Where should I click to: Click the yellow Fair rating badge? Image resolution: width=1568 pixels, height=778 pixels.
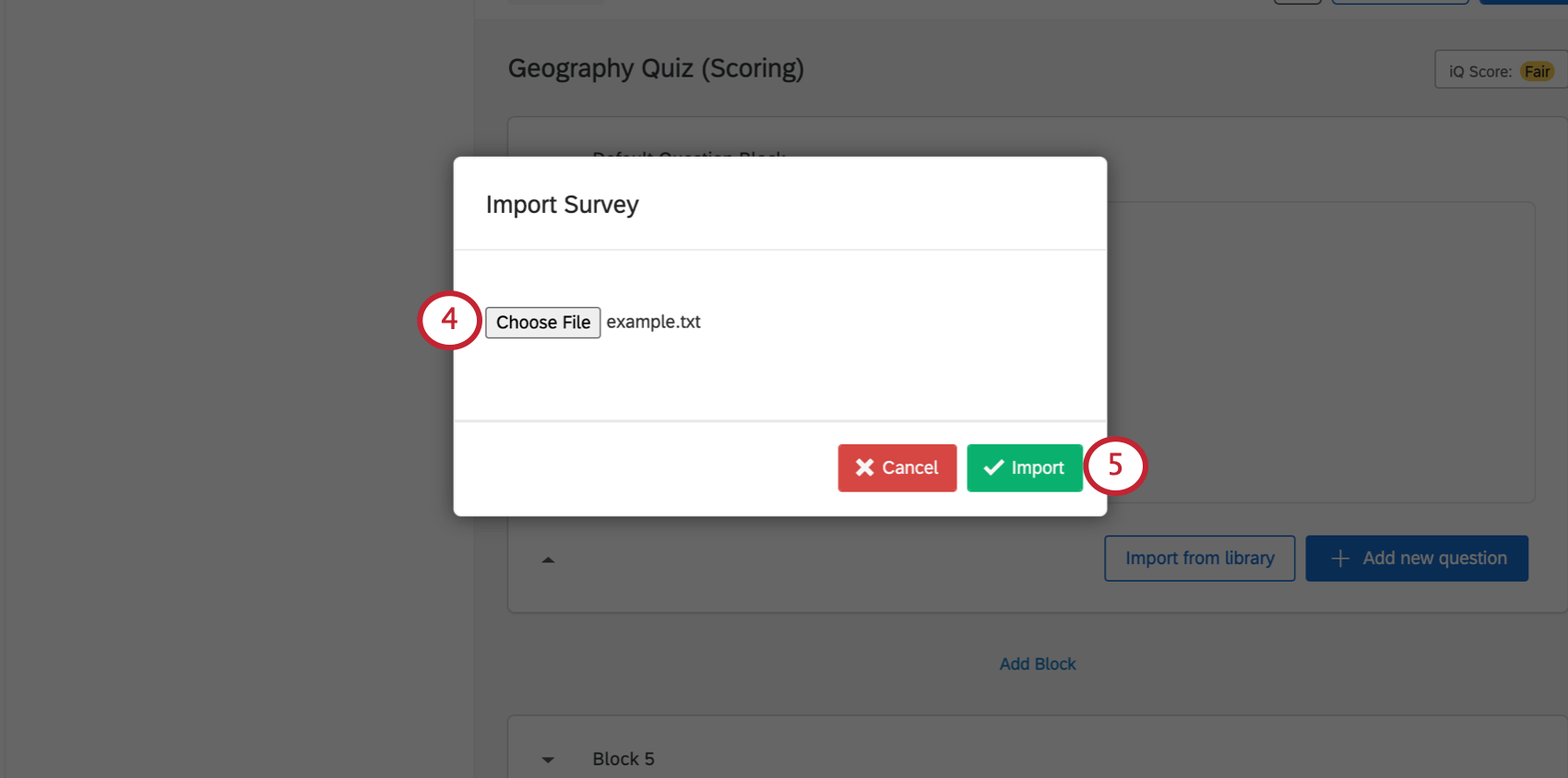(1537, 71)
